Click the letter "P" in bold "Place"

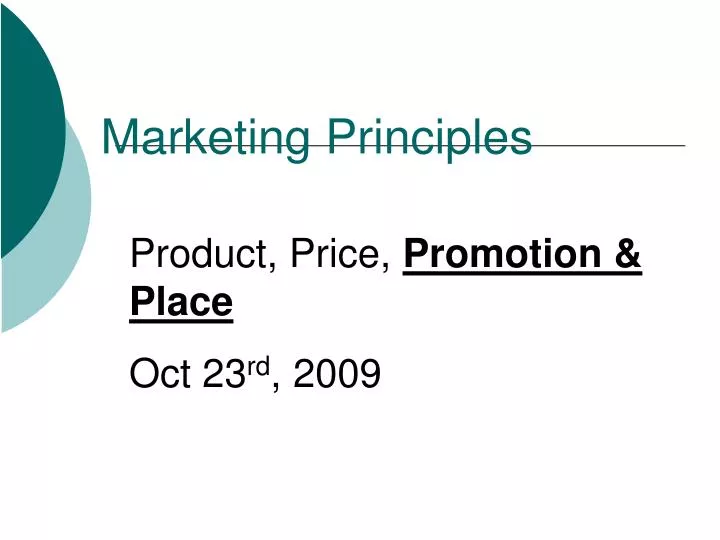coord(142,301)
